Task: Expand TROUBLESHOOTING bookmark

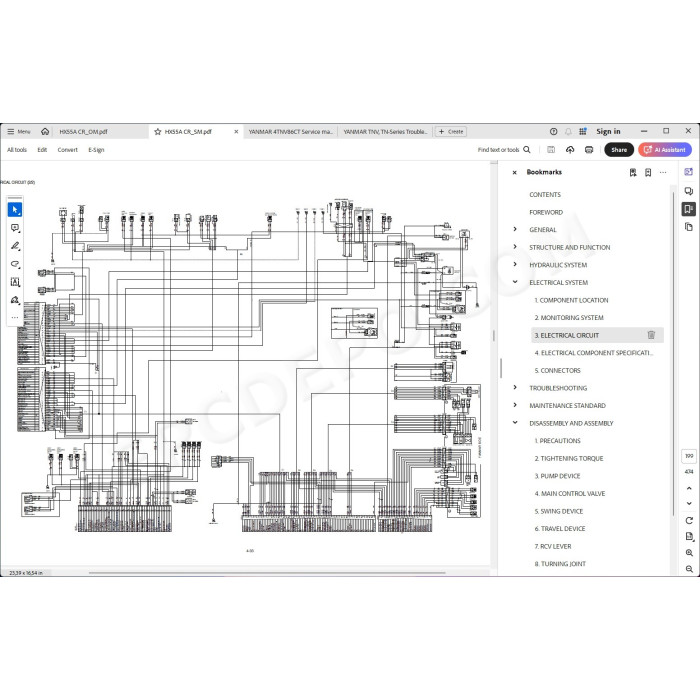Action: pyautogui.click(x=515, y=388)
